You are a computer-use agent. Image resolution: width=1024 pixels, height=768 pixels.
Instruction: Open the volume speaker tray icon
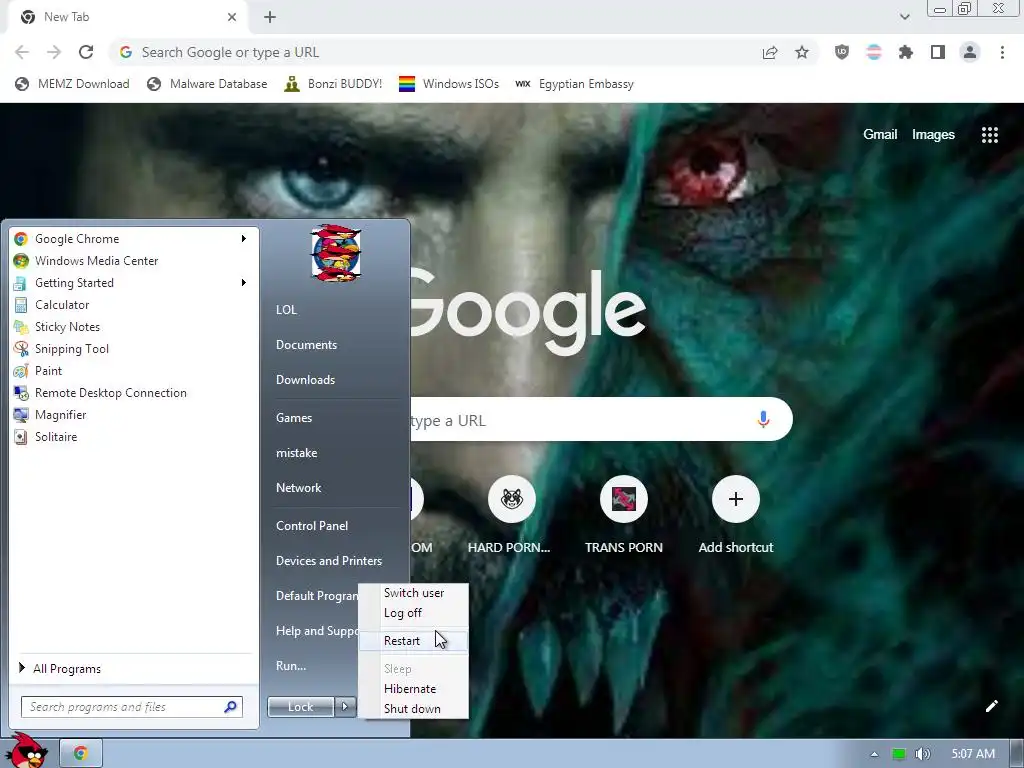pyautogui.click(x=922, y=754)
